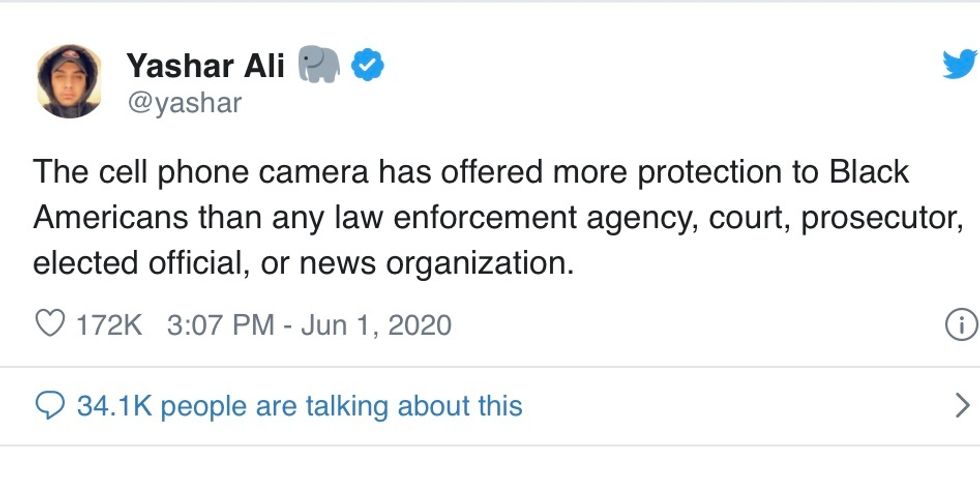Open the circled info icon
Screen dimensions: 980x478
coord(960,325)
